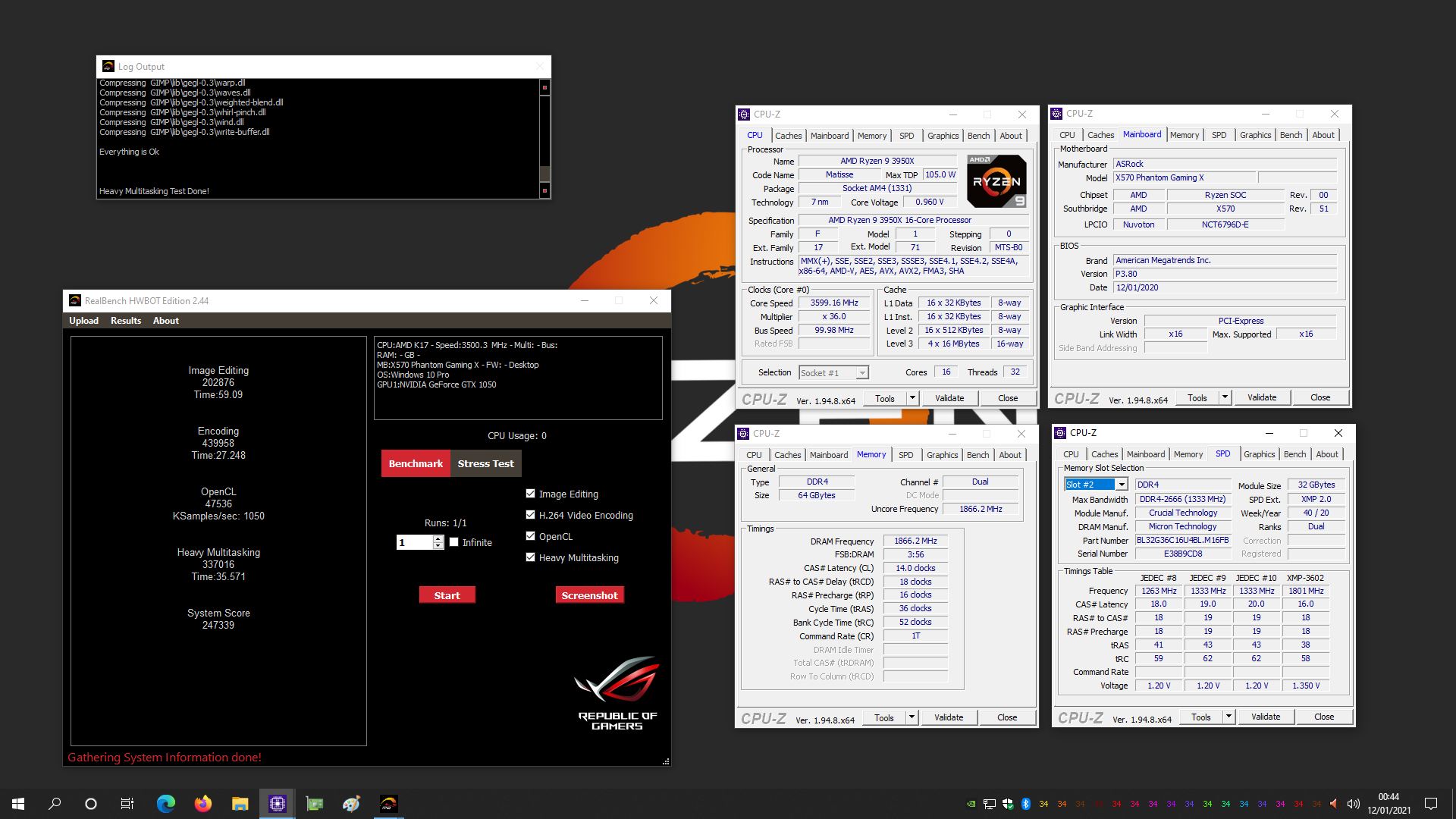This screenshot has width=1456, height=819.
Task: Uncheck the Image Editing checkbox
Action: [531, 494]
